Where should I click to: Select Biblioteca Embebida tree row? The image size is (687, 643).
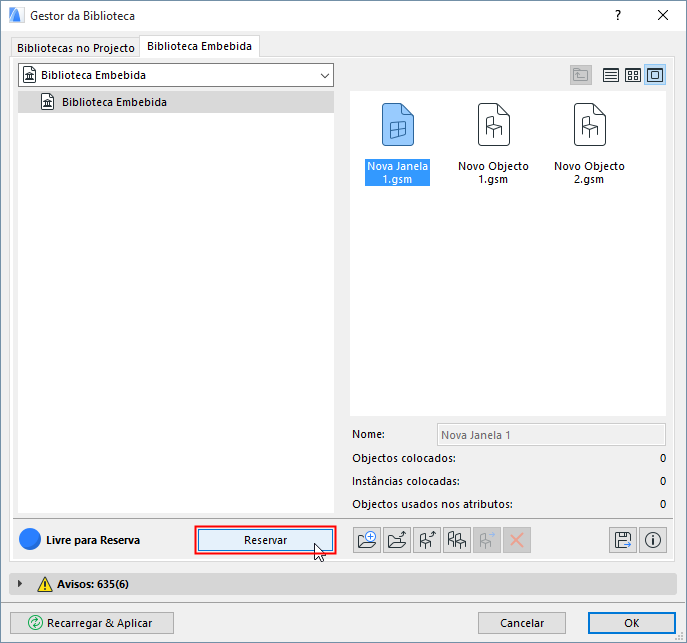[x=176, y=102]
